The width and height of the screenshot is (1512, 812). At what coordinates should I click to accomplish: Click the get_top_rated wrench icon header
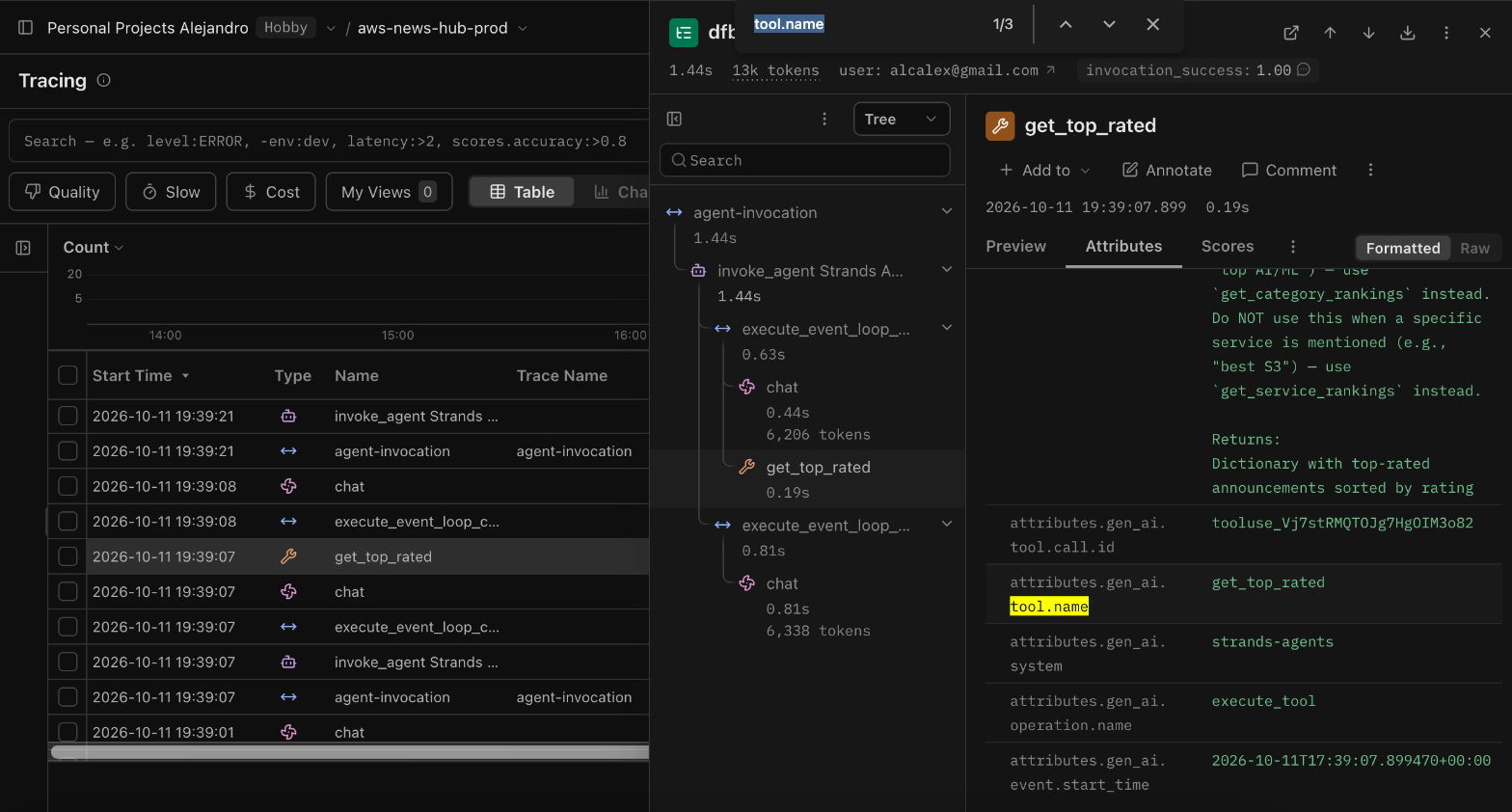[x=1000, y=125]
